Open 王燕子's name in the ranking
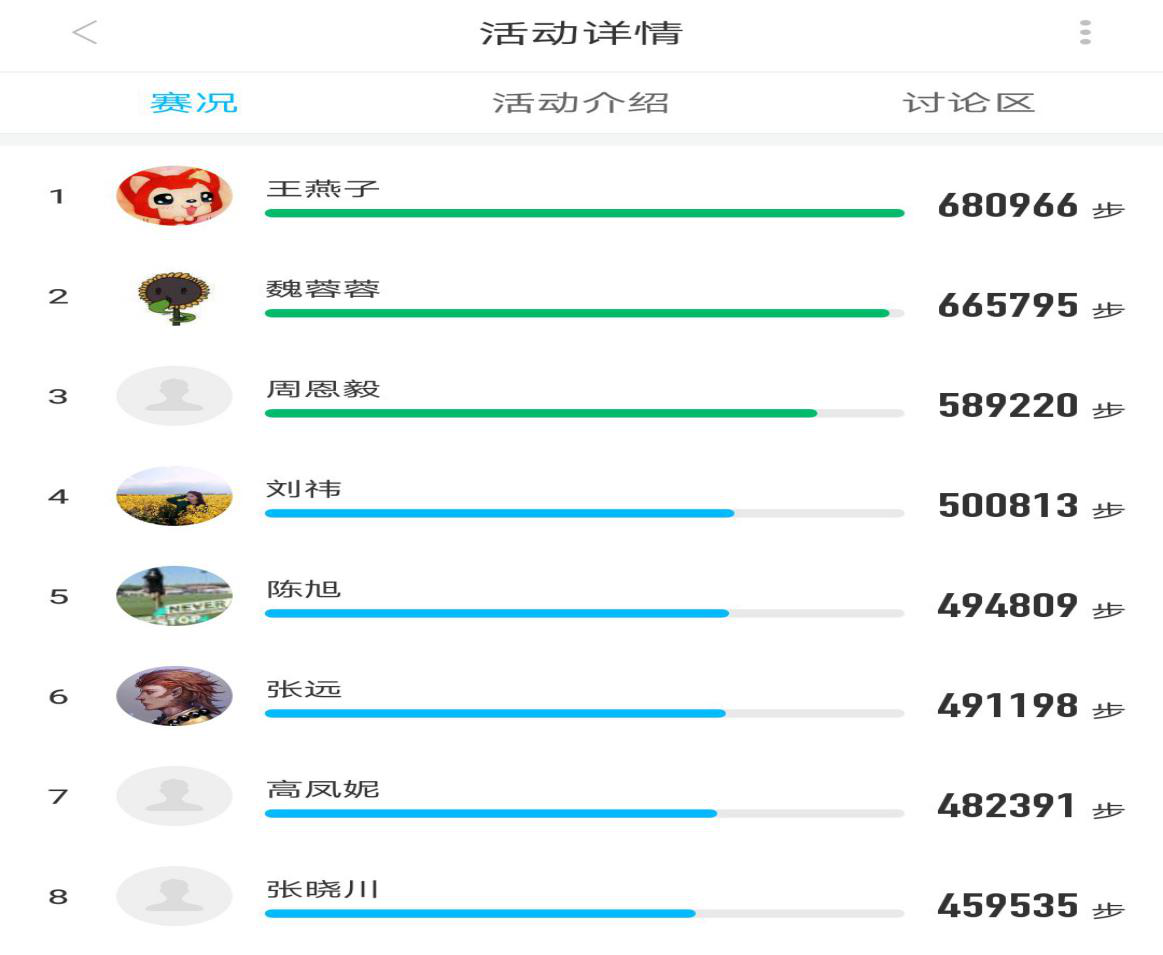 point(323,188)
